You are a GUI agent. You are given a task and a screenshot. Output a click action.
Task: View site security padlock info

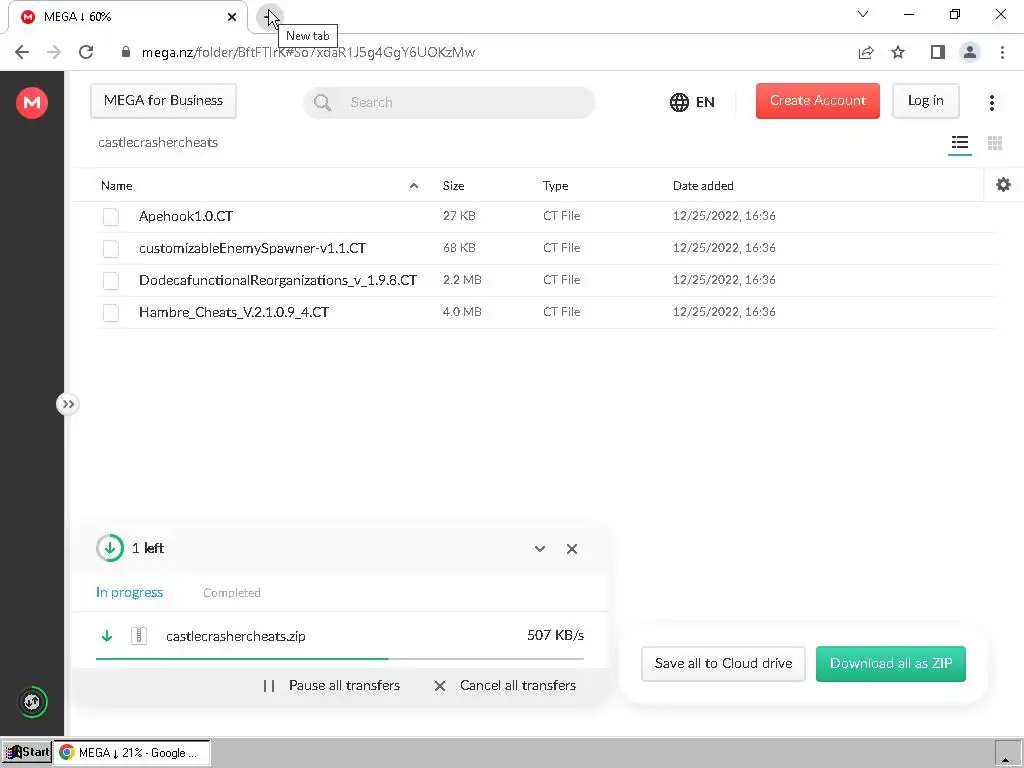(126, 52)
